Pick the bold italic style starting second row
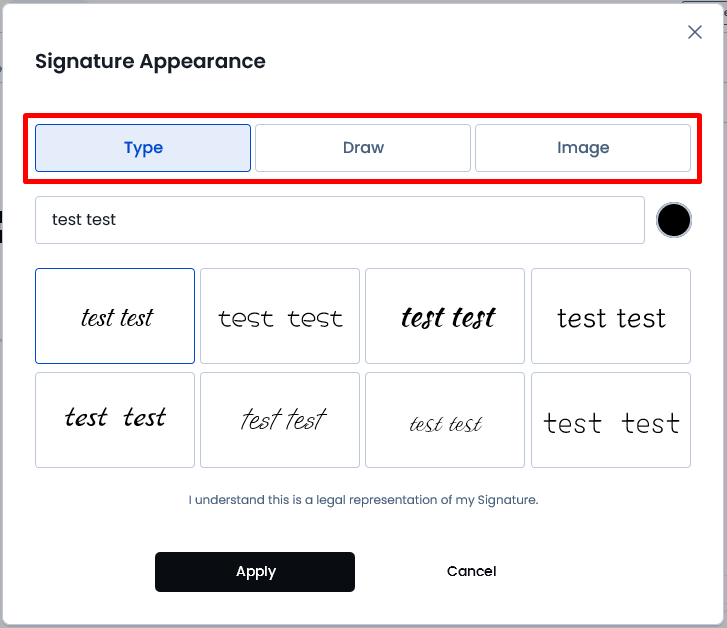This screenshot has height=628, width=727. point(115,420)
